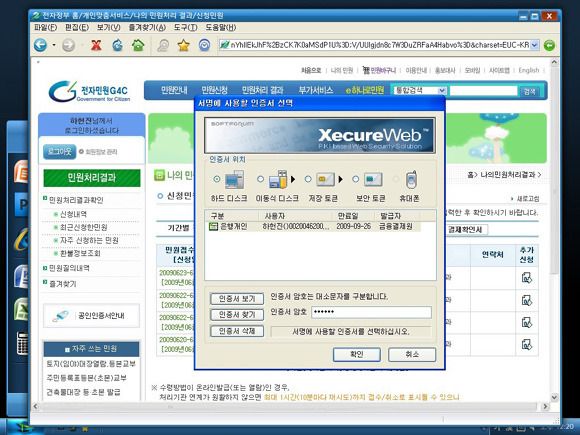Screen dimensions: 580x435
Task: Open the Internet Explorer icon in desktop dock
Action: [x=22, y=240]
